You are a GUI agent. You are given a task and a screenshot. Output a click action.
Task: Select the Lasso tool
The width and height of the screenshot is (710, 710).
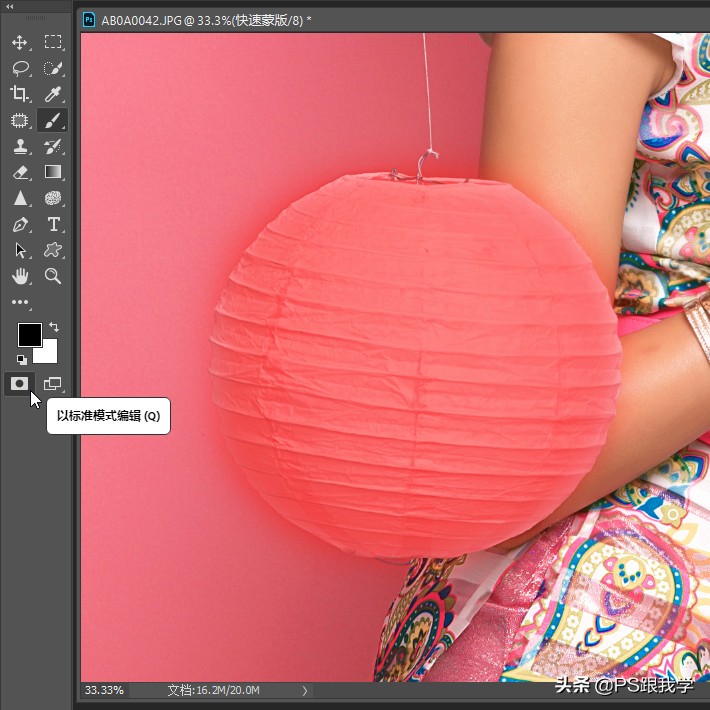(20, 68)
